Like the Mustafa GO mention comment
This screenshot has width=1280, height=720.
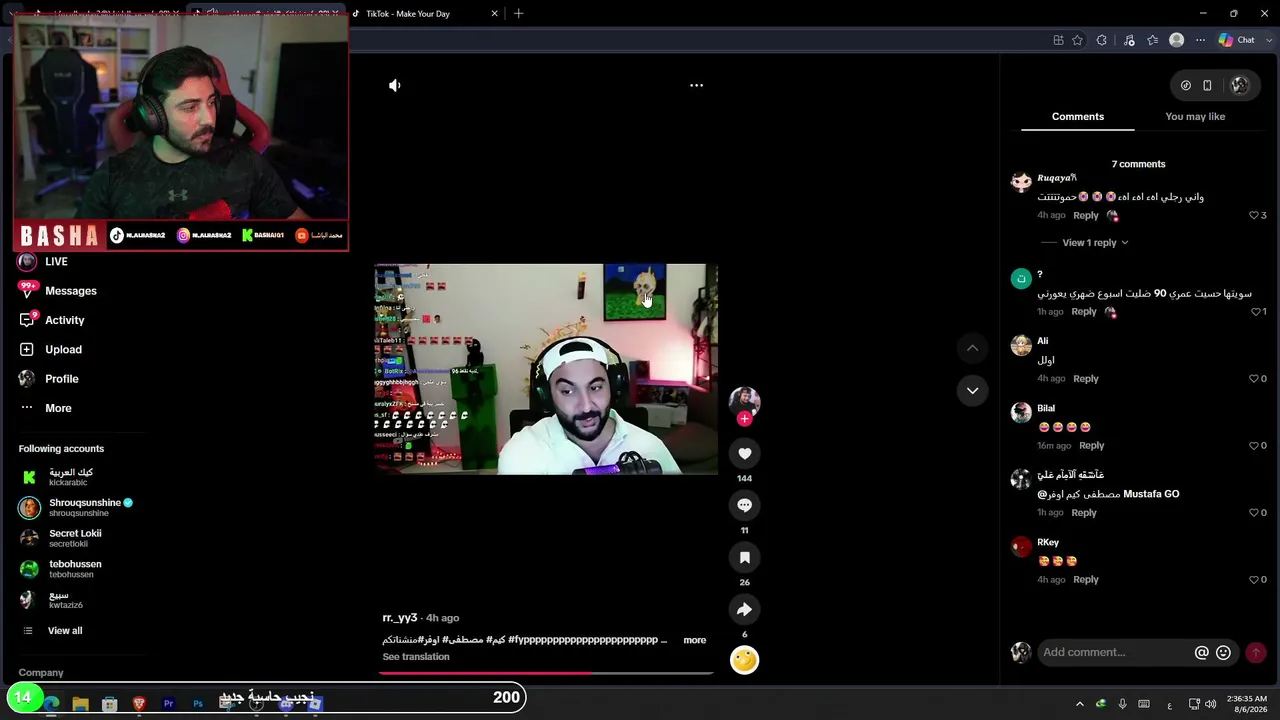click(1254, 513)
